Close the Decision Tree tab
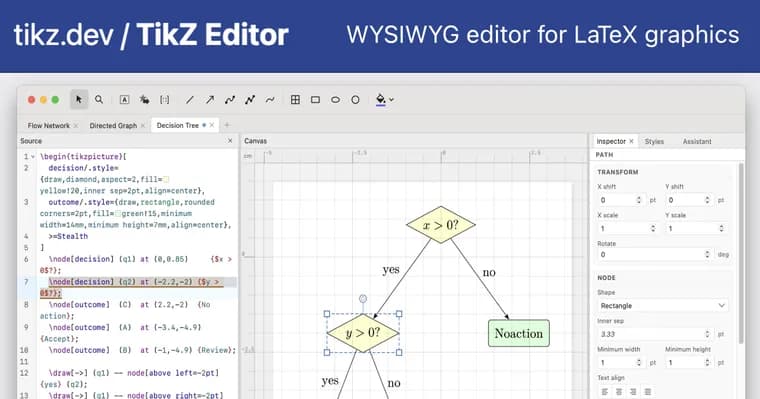 coord(212,125)
